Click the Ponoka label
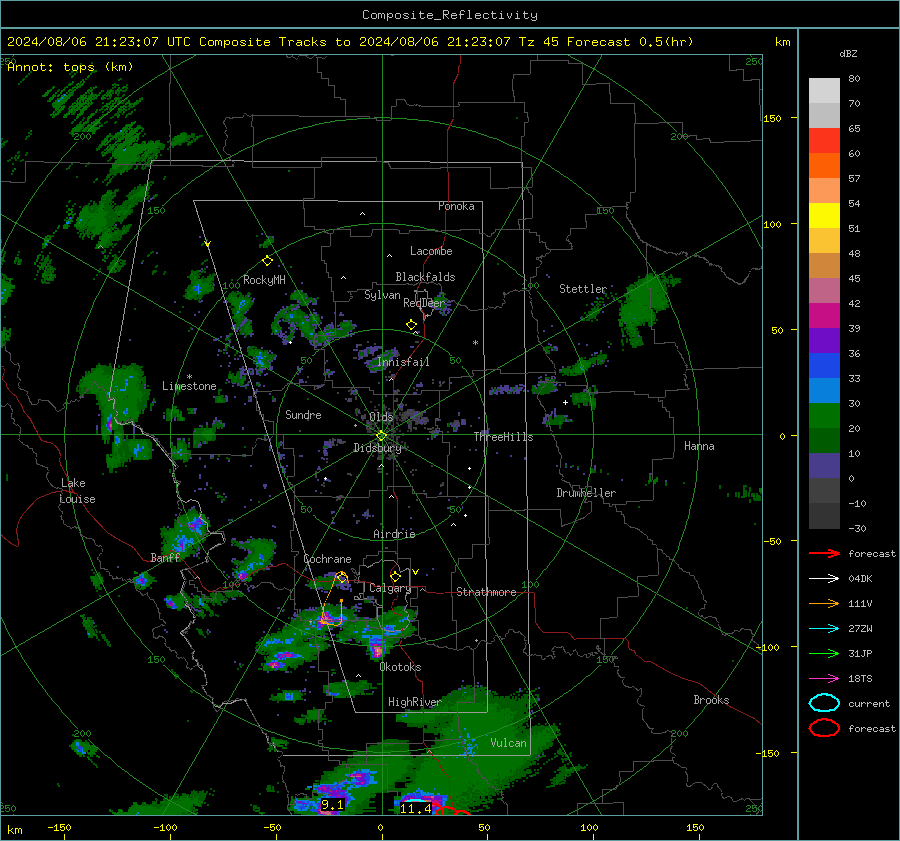900x841 pixels. point(456,206)
